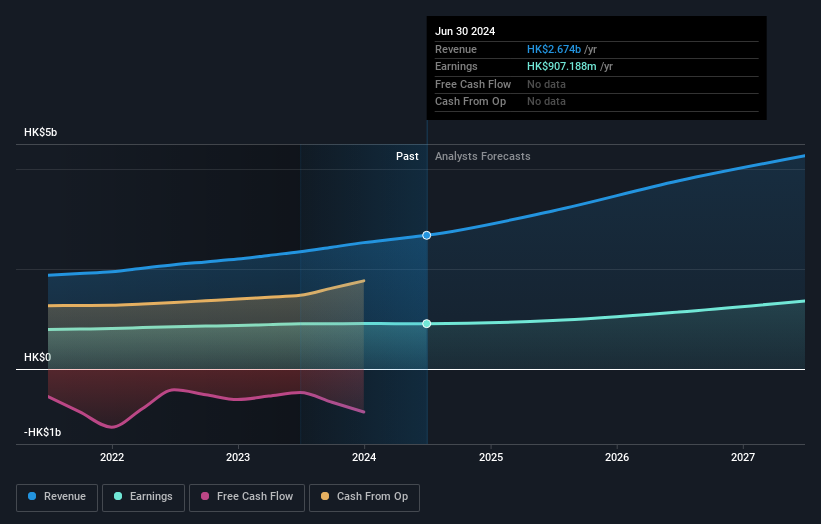This screenshot has width=821, height=524.
Task: Select the Earnings data point at Jun 2024
Action: [427, 324]
